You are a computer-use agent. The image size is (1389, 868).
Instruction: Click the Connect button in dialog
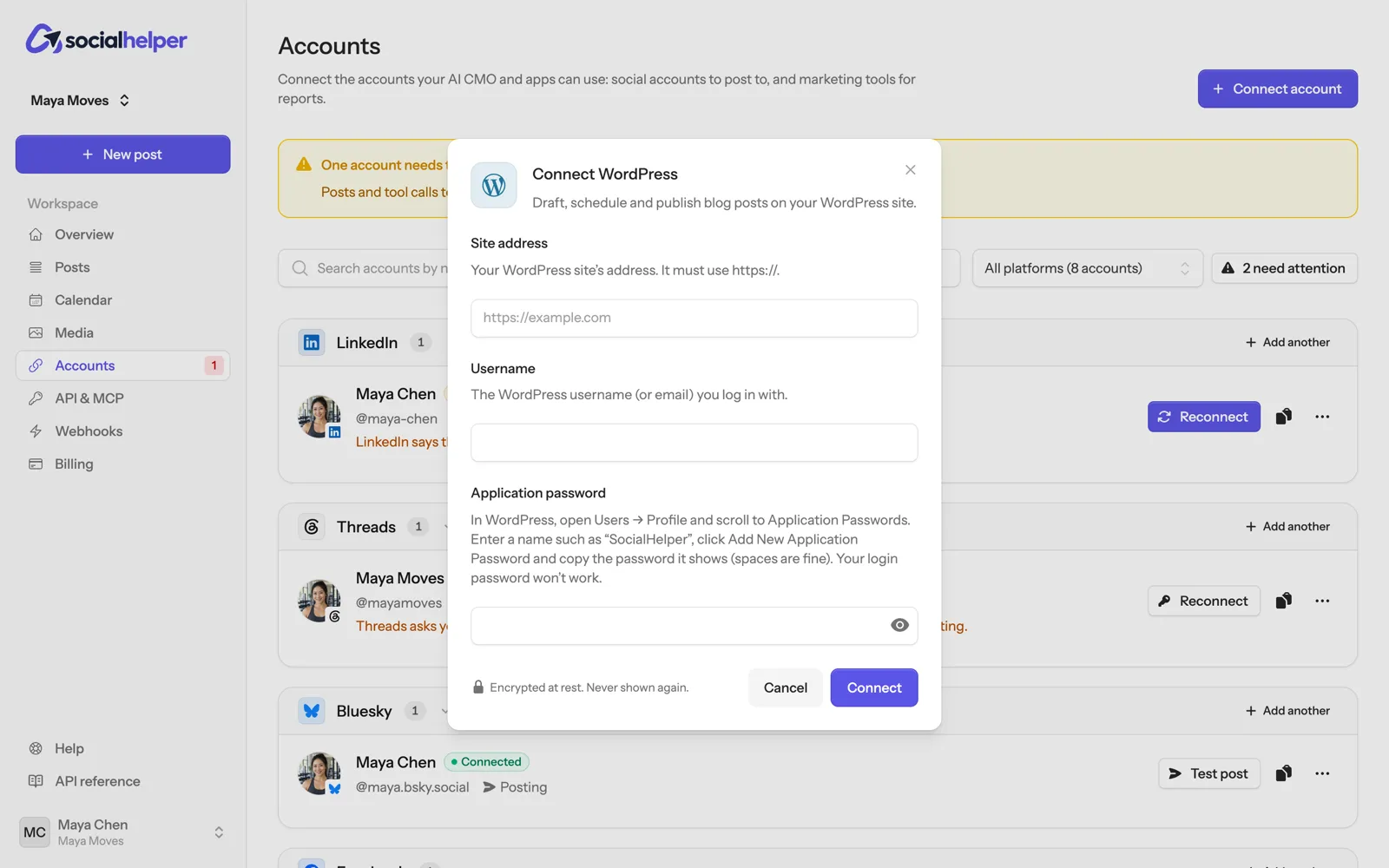(x=874, y=687)
